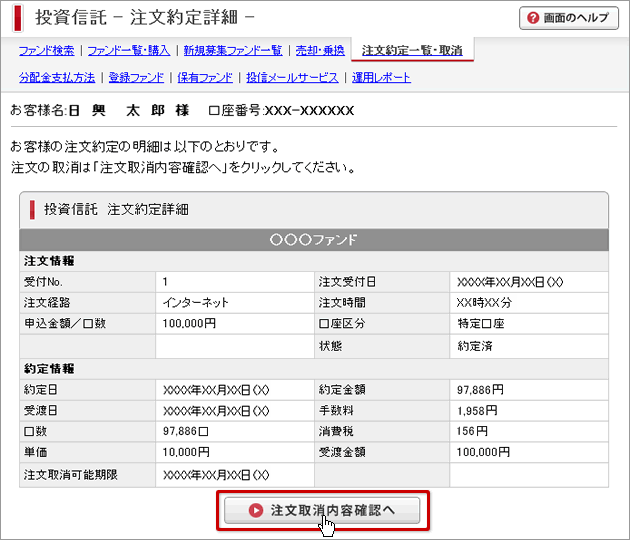630x540 pixels.
Task: Open the 運用レポート link
Action: click(381, 77)
